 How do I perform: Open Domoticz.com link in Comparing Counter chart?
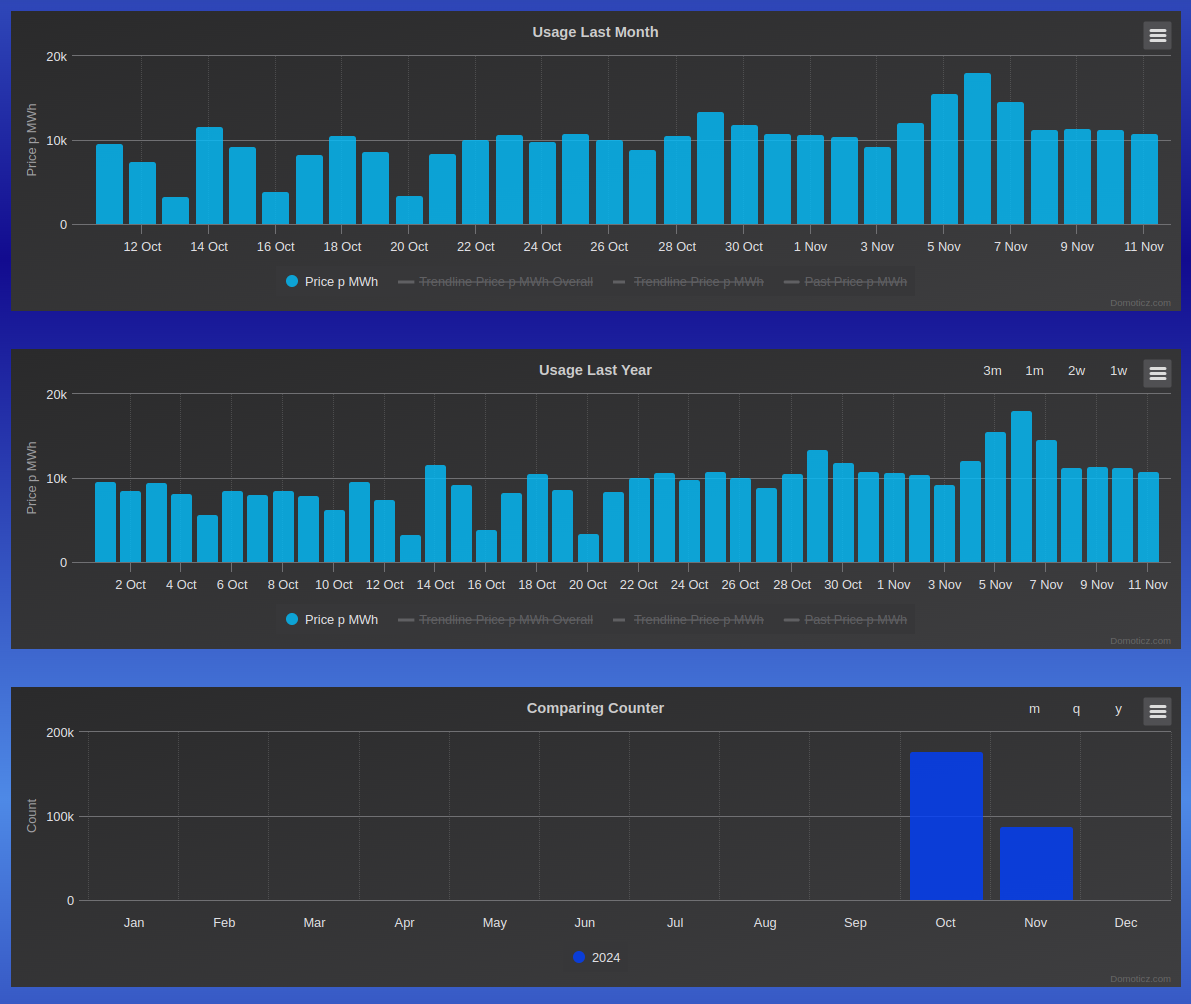click(1140, 979)
